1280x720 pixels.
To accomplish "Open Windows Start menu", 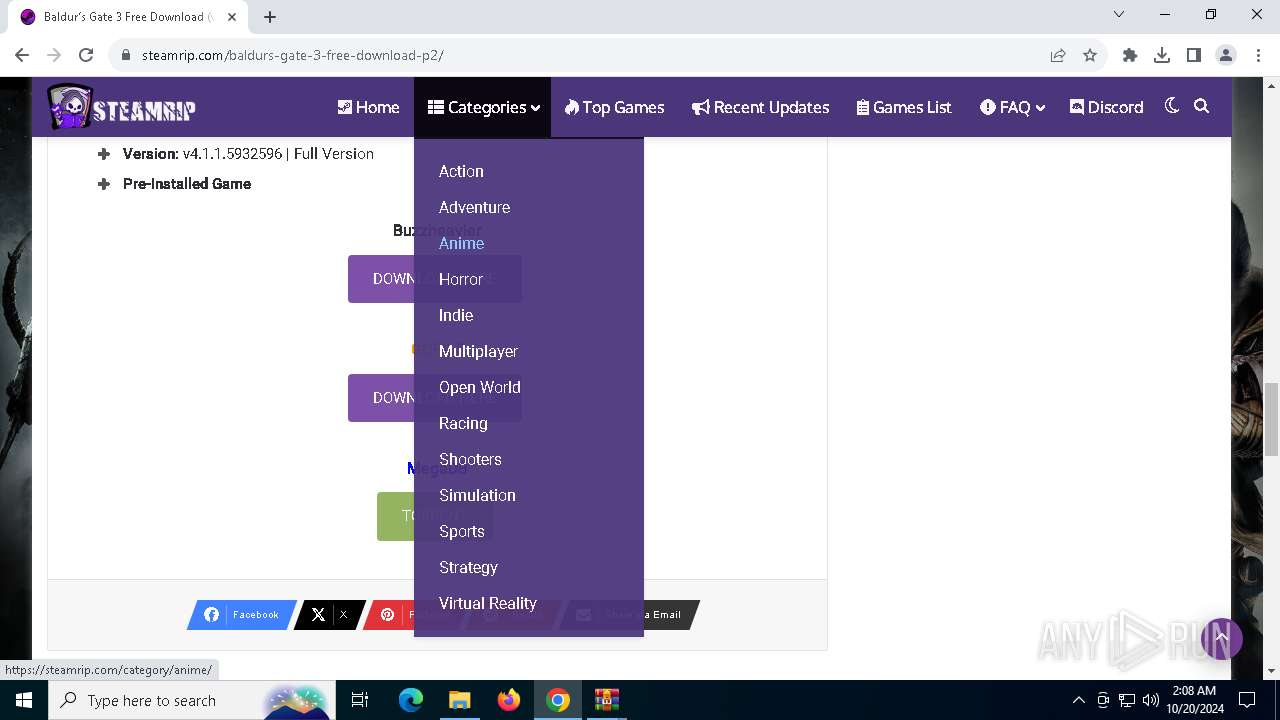I will point(24,700).
